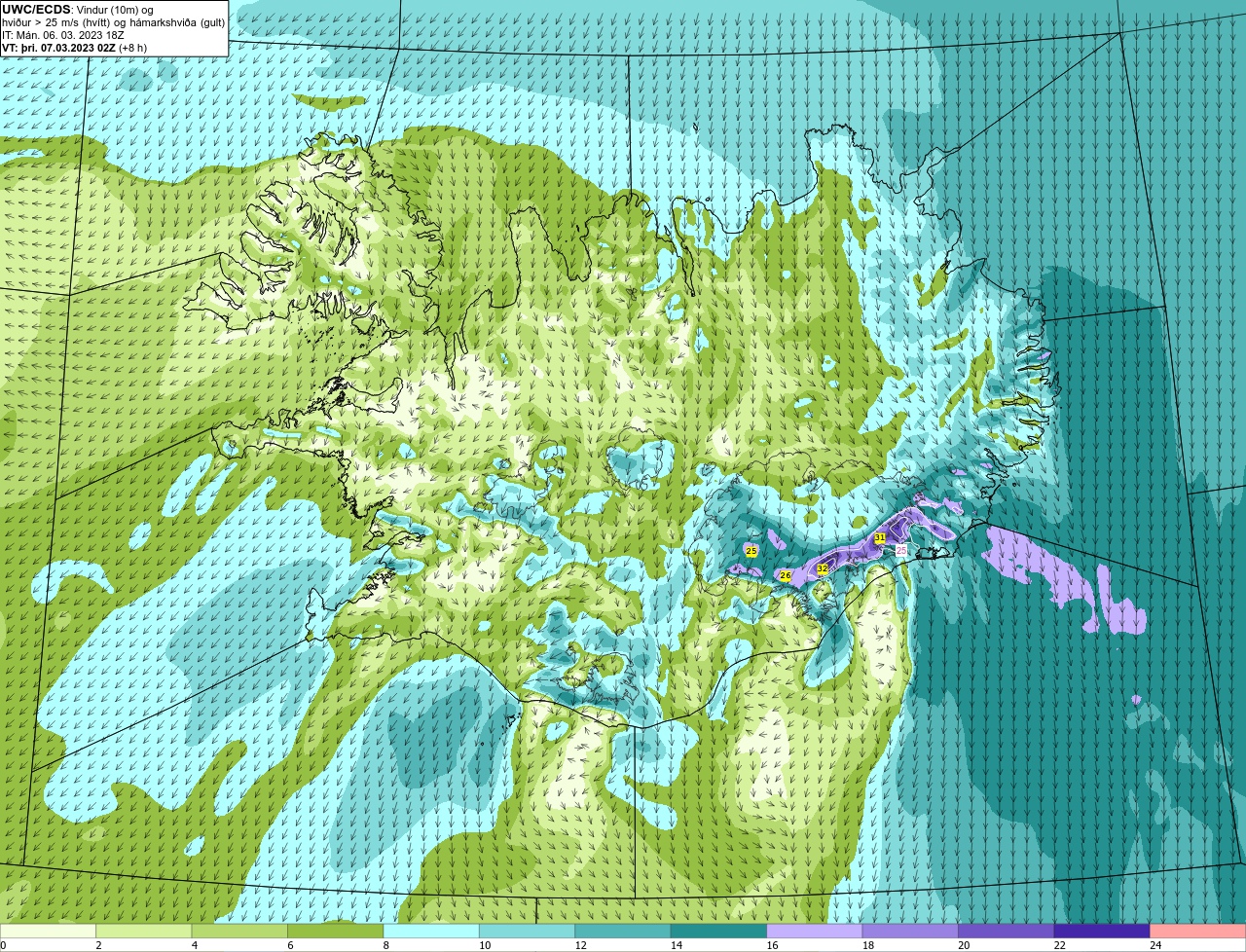Viewport: 1246px width, 952px height.
Task: Click the 16–18 m/s light lavender legend swatch
Action: (x=815, y=931)
